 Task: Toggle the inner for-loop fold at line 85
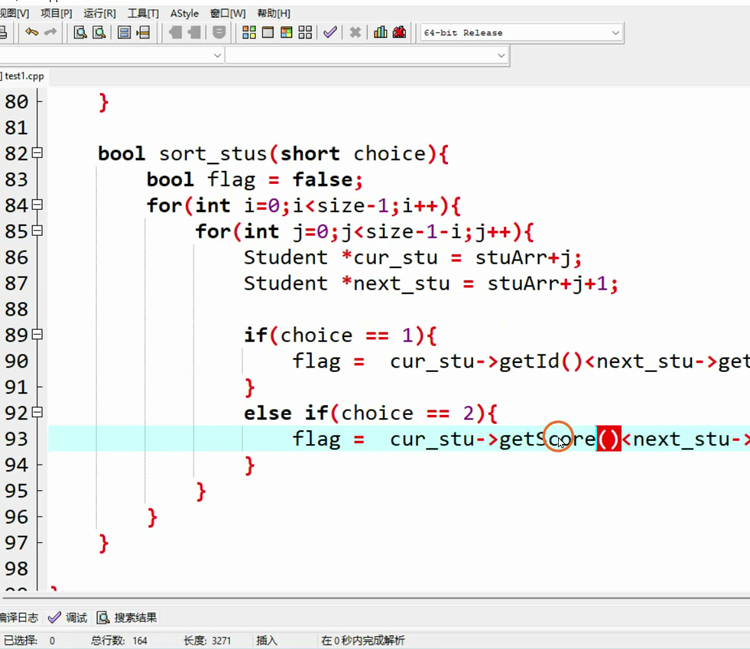(x=38, y=232)
